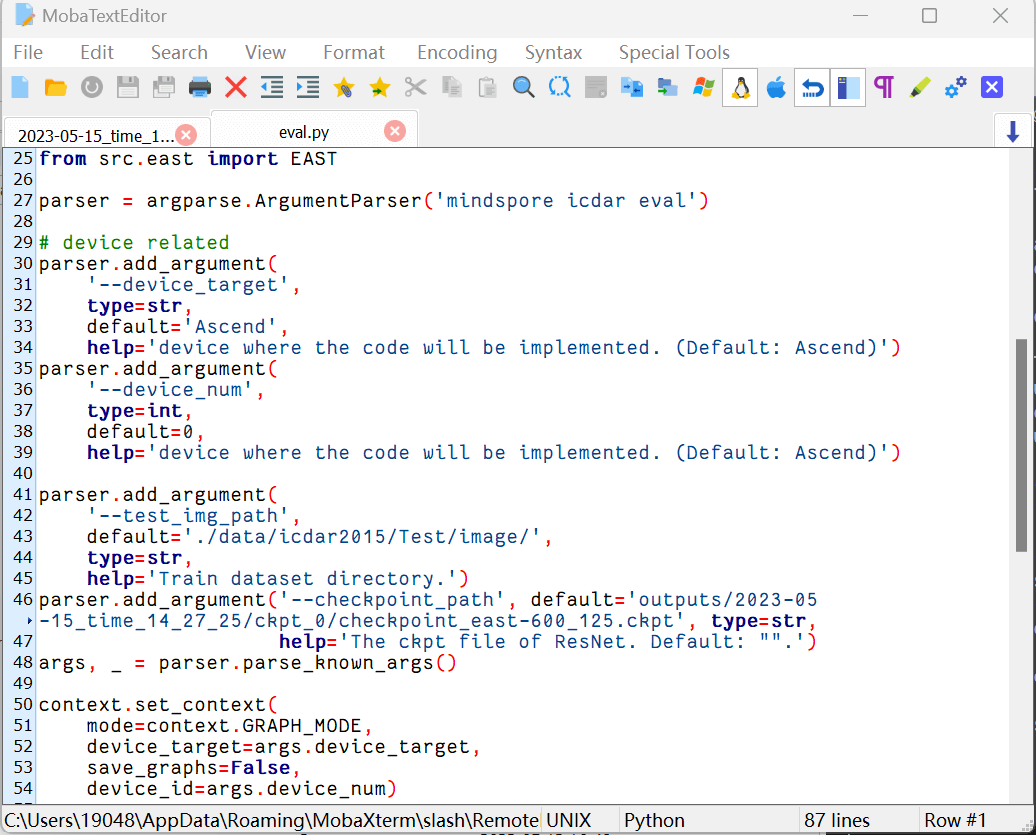Click the 'from src.east import EAST' line

coord(188,159)
